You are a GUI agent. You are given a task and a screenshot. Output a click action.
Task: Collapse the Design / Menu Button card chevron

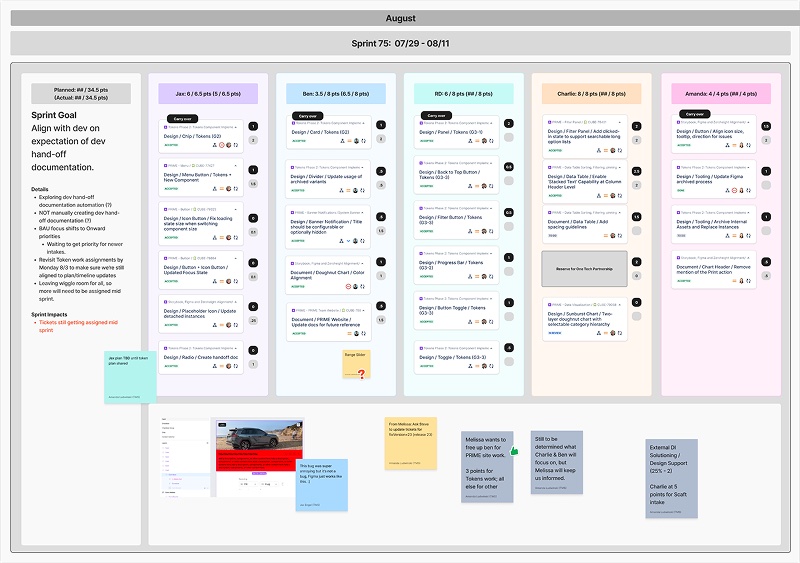(x=236, y=166)
